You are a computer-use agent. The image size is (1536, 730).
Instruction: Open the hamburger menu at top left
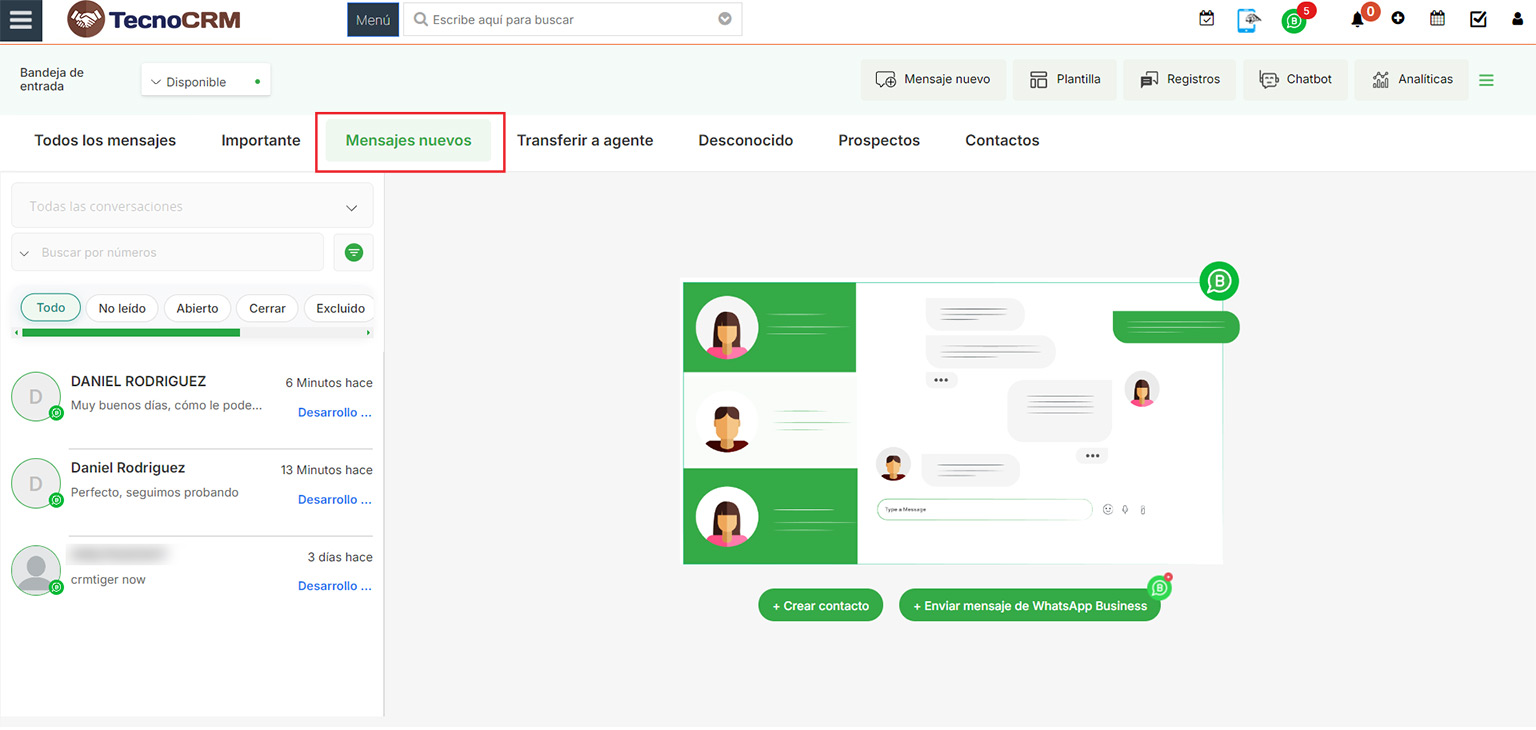tap(21, 21)
